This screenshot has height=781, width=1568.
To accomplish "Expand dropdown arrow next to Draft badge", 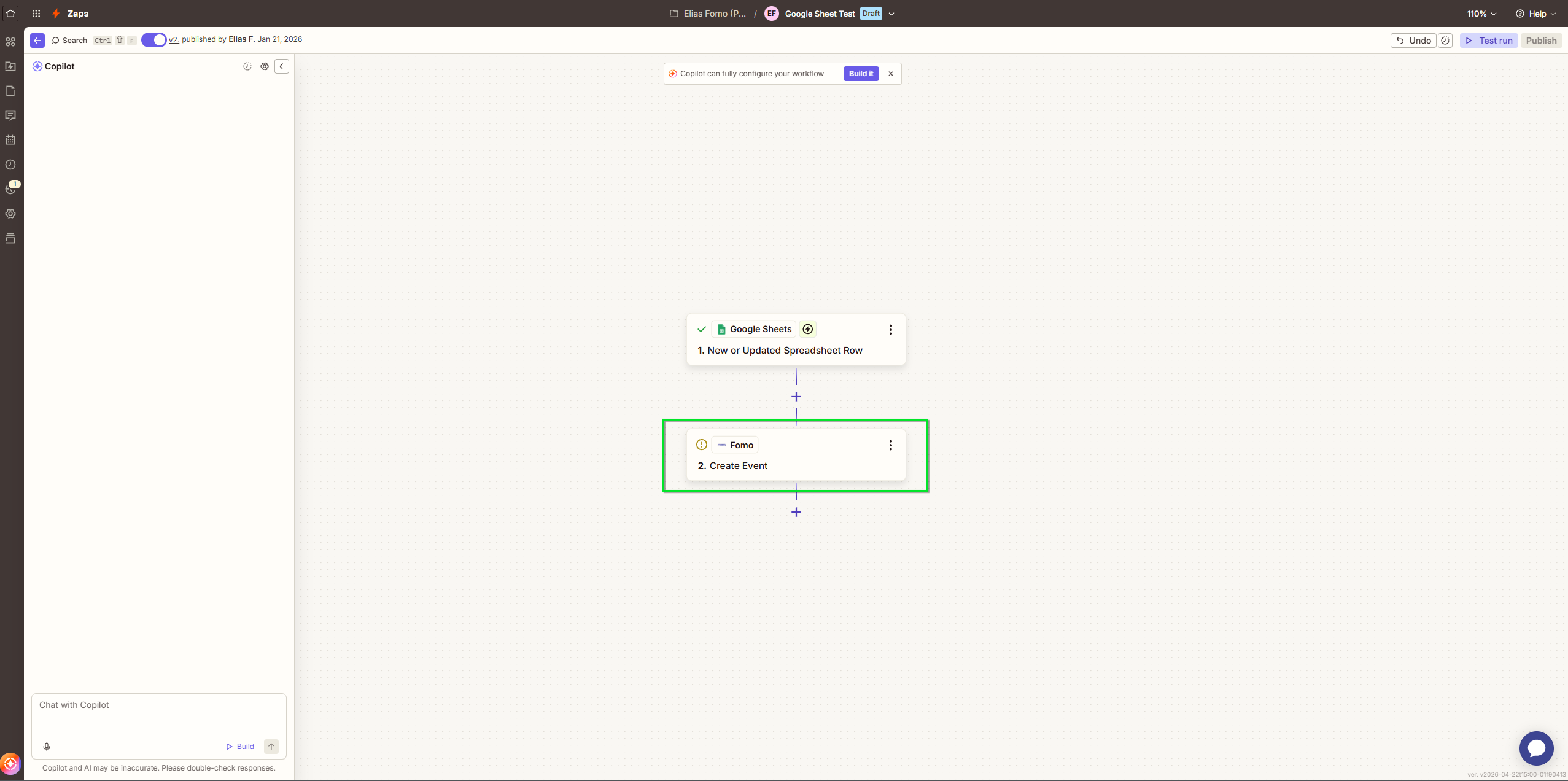I will click(891, 14).
